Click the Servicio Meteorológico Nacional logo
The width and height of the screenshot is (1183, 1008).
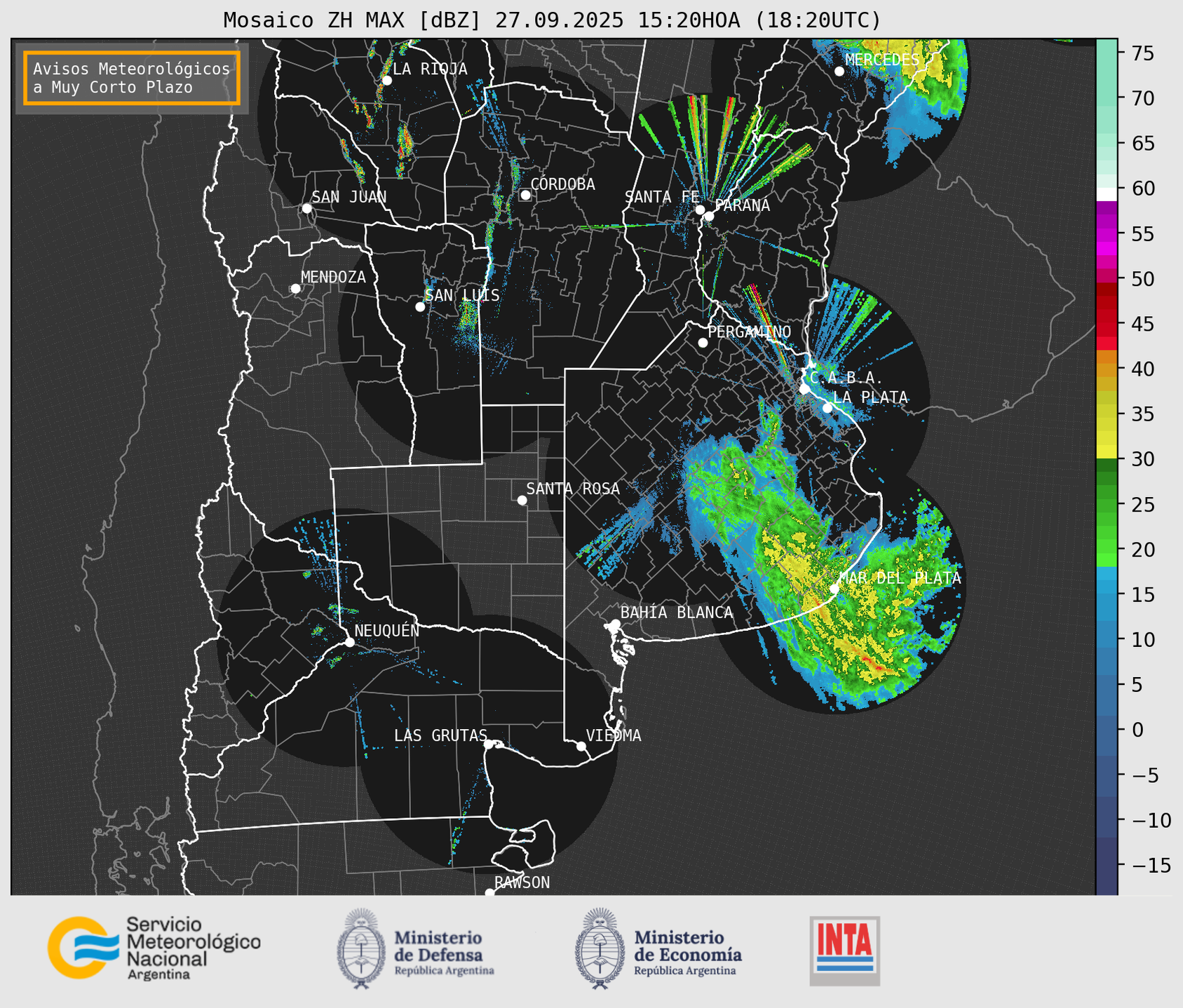coord(154,948)
